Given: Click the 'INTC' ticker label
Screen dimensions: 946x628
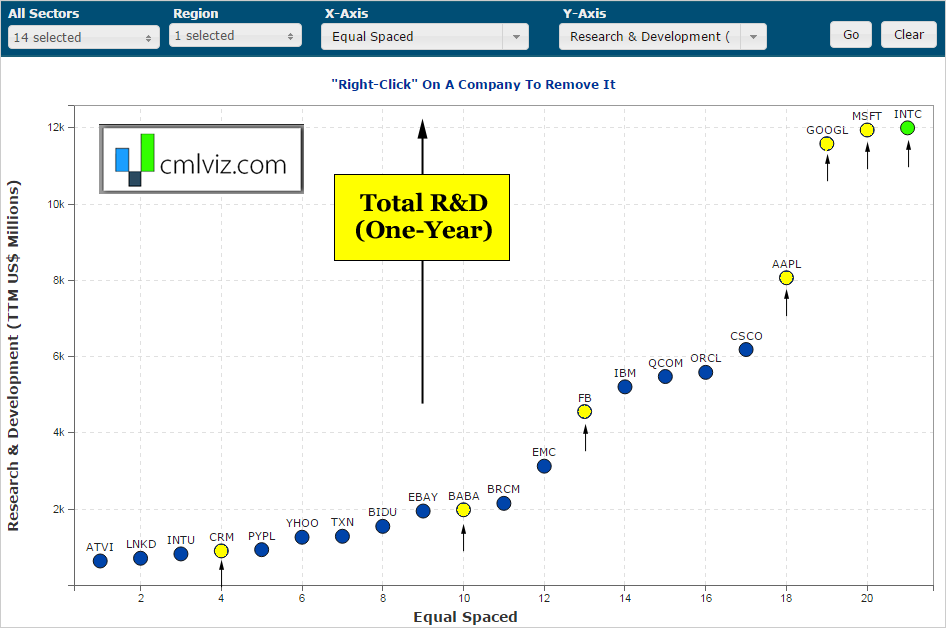Looking at the screenshot, I should [x=907, y=114].
